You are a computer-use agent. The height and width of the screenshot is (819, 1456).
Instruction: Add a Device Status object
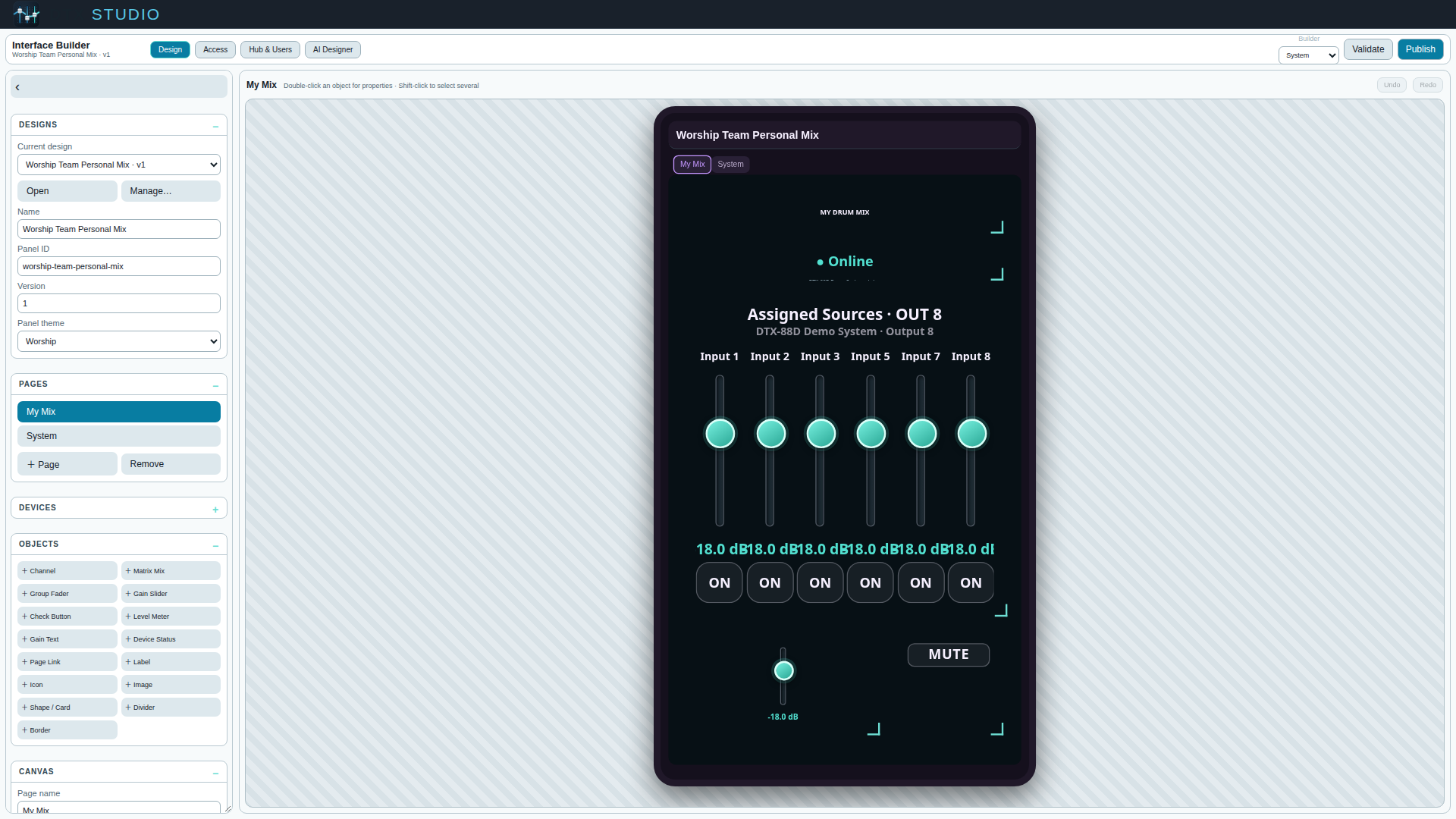point(171,639)
